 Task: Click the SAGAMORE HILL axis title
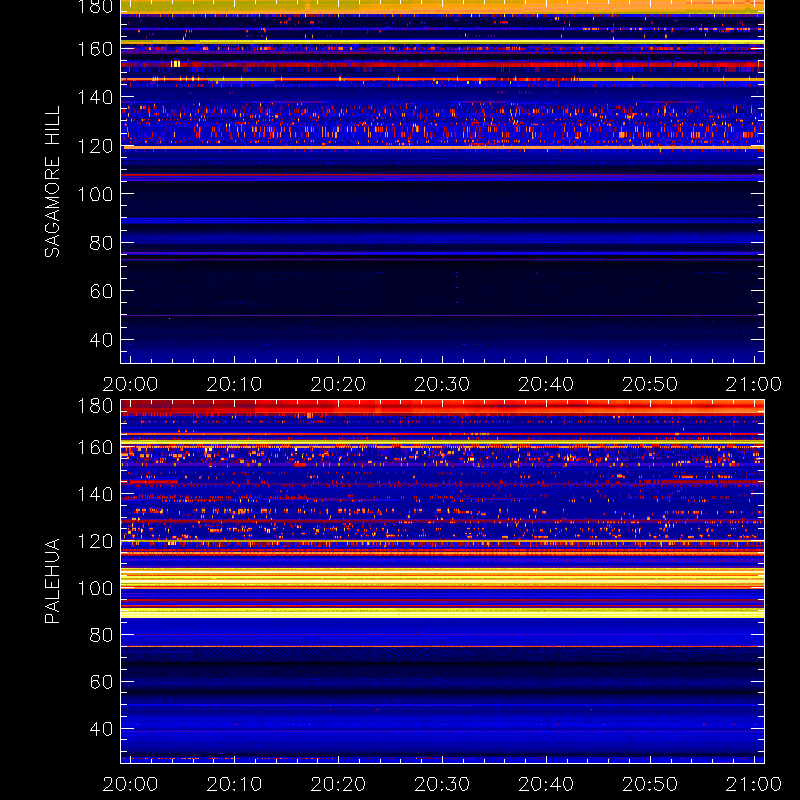[52, 182]
